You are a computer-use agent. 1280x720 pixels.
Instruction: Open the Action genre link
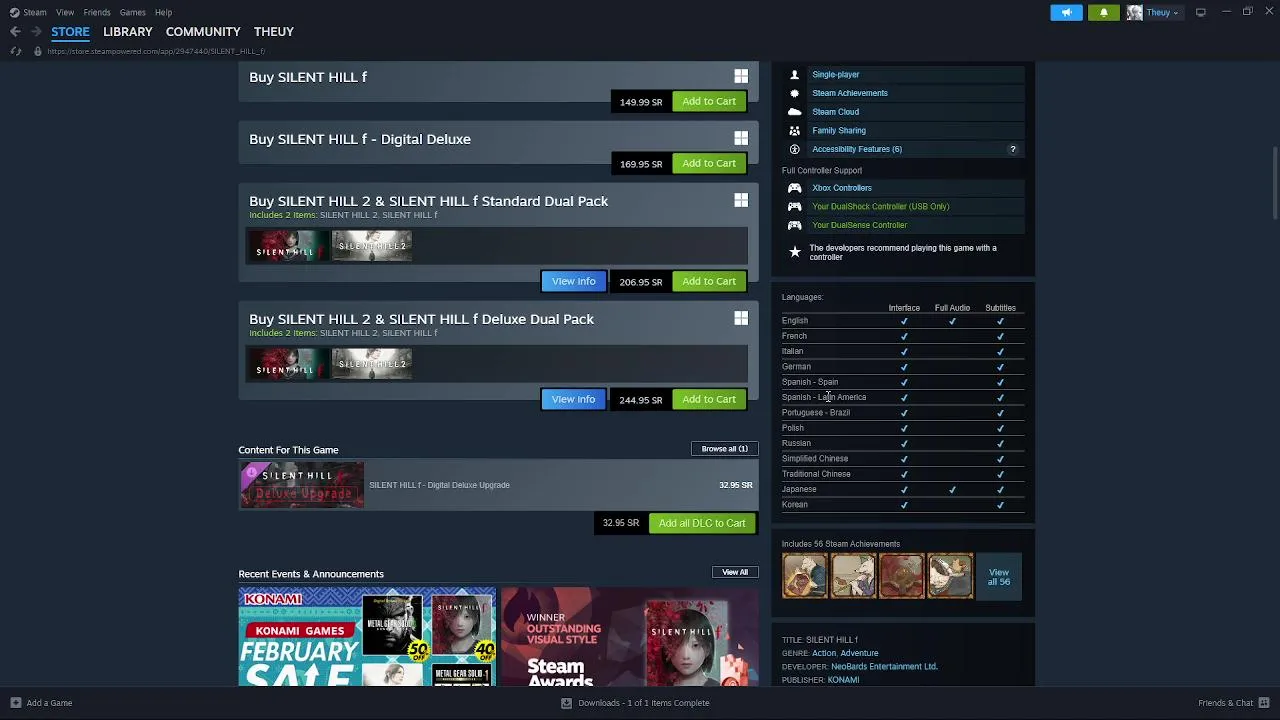point(823,653)
